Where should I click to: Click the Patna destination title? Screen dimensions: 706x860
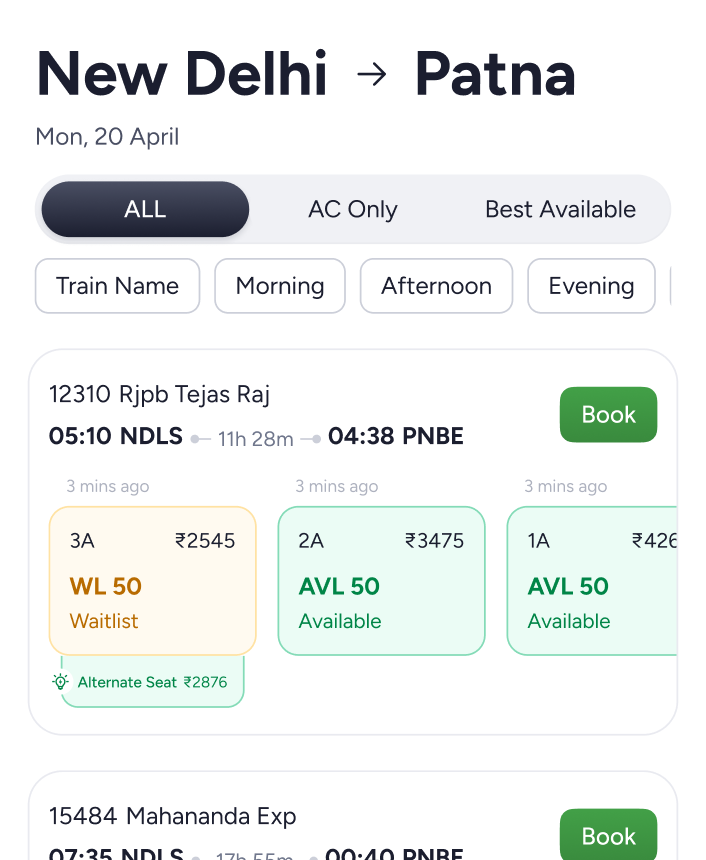(495, 74)
